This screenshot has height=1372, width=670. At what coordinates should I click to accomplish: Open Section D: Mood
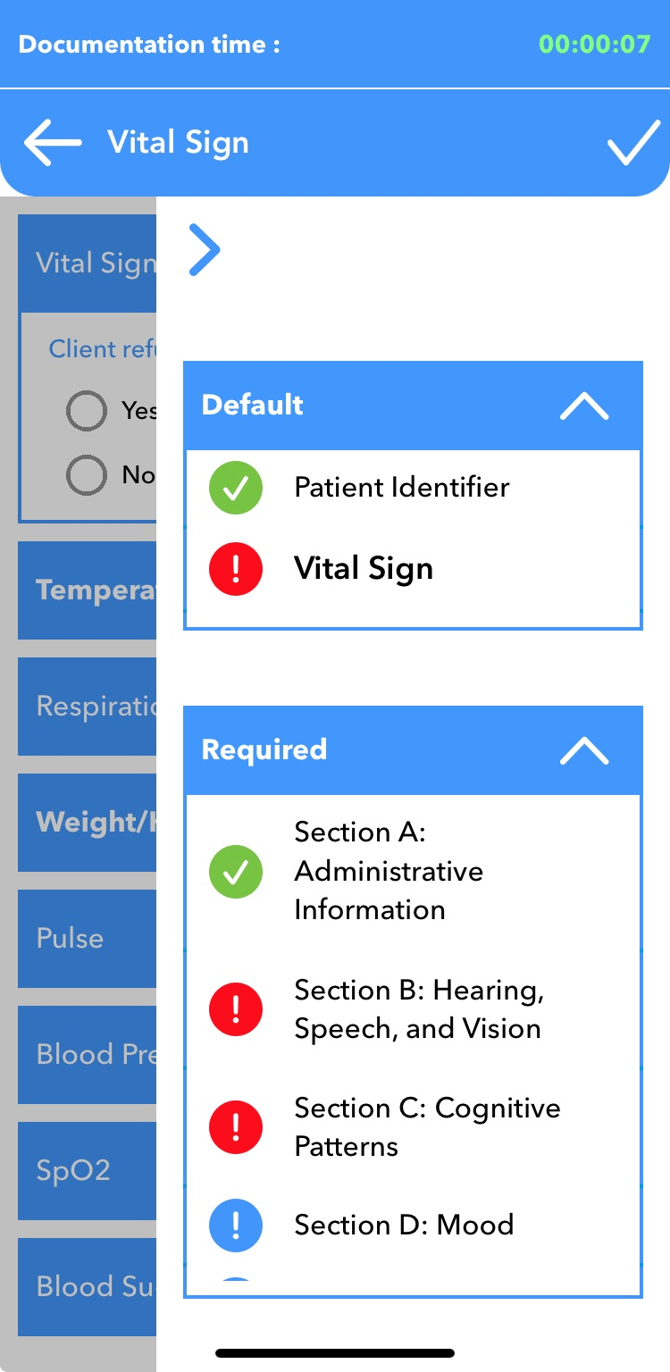click(404, 1225)
